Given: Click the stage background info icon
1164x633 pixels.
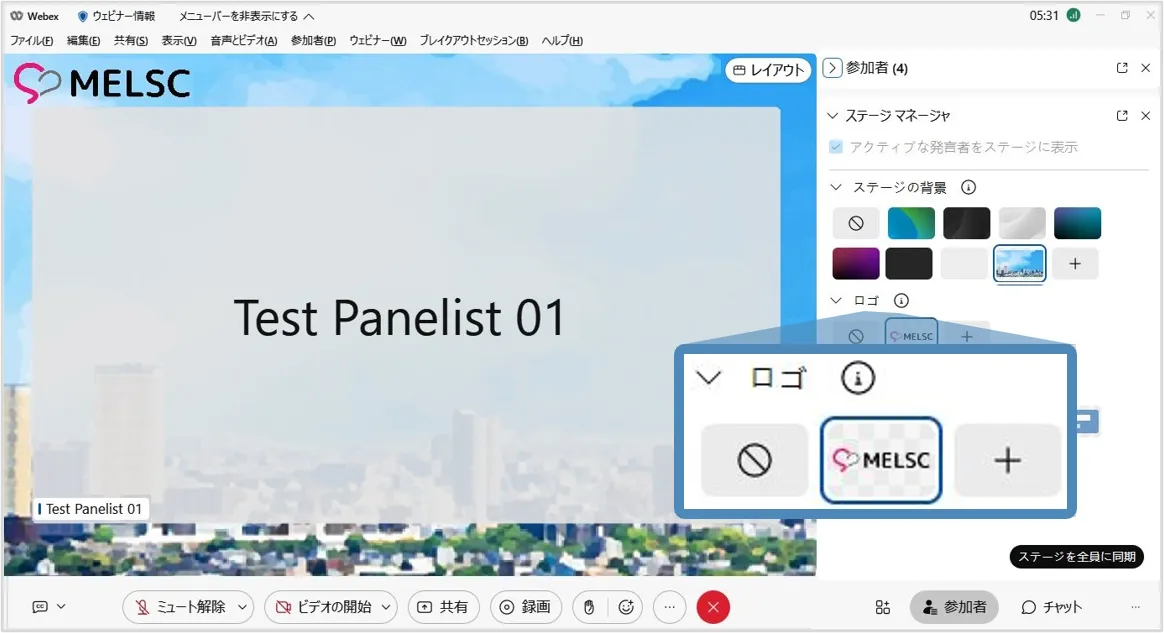Looking at the screenshot, I should pyautogui.click(x=968, y=188).
